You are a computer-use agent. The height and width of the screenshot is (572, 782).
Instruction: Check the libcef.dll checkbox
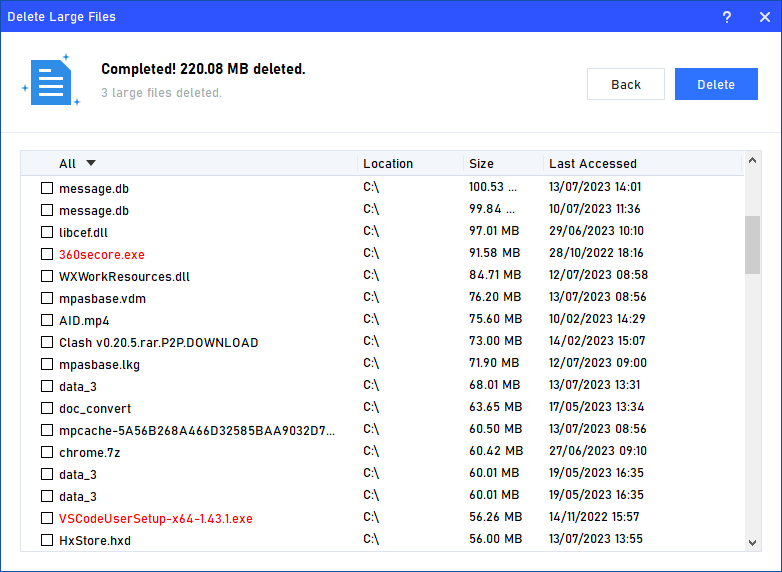pos(47,232)
